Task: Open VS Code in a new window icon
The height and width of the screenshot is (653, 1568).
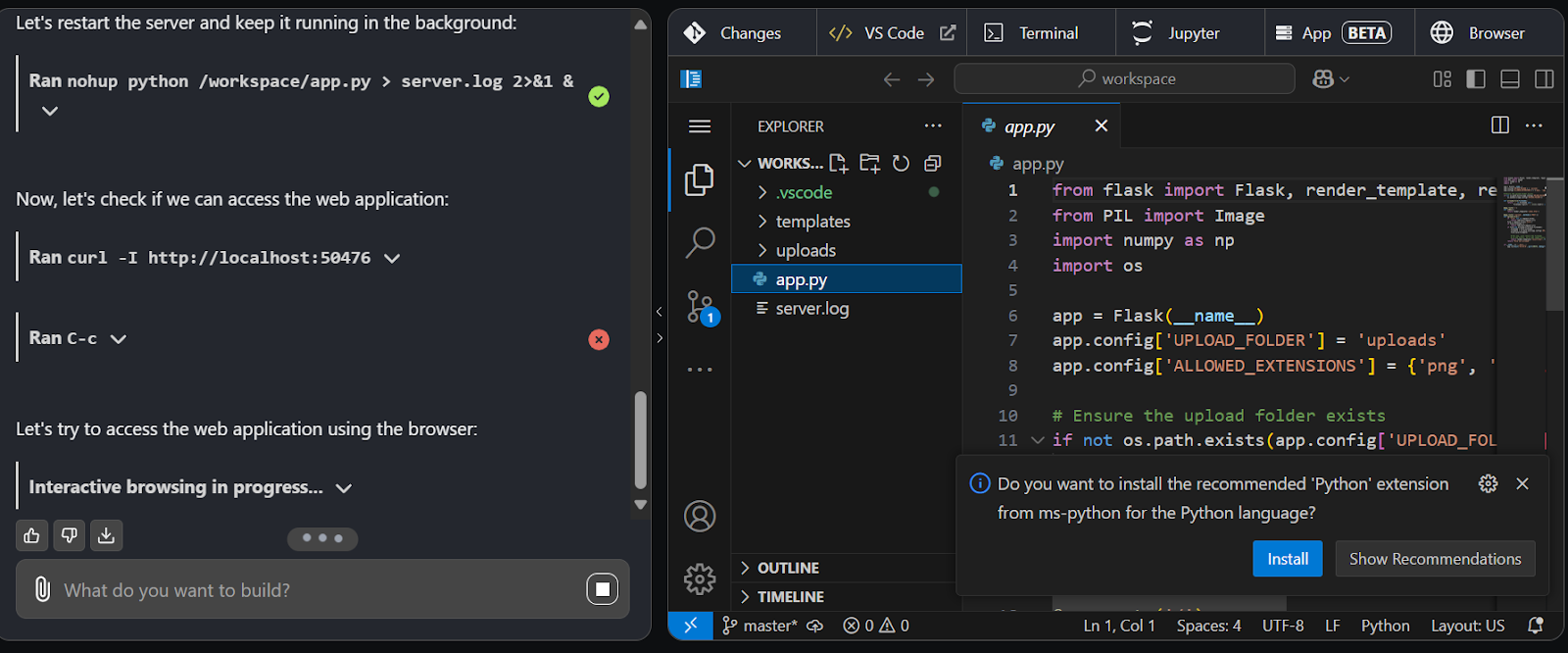Action: pyautogui.click(x=948, y=32)
